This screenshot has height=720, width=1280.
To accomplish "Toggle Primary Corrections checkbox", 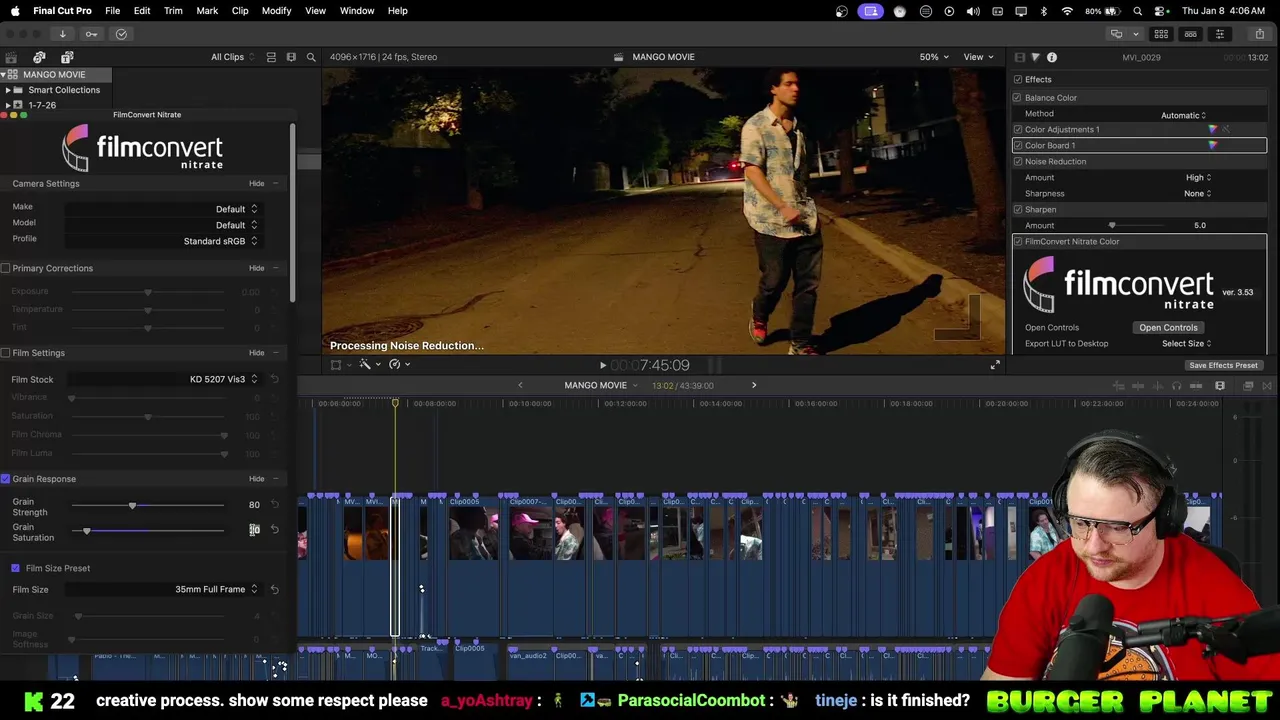I will [6, 268].
